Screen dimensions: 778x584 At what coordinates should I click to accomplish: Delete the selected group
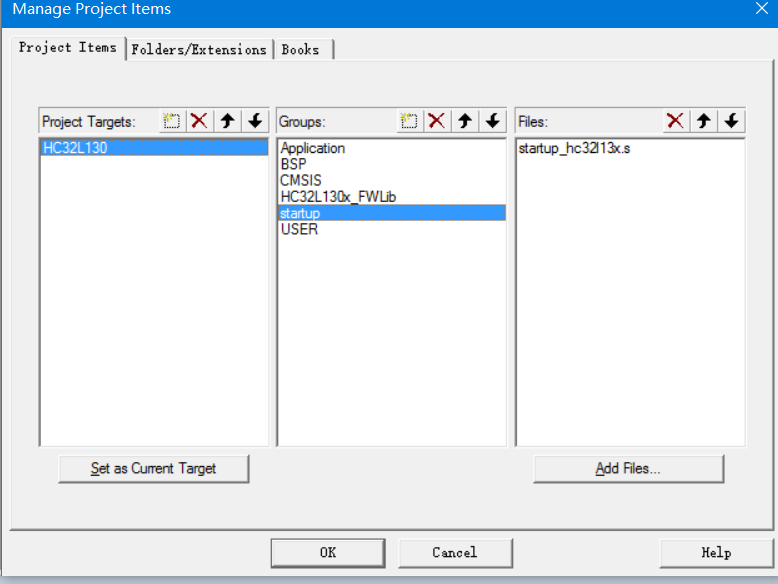[x=437, y=121]
